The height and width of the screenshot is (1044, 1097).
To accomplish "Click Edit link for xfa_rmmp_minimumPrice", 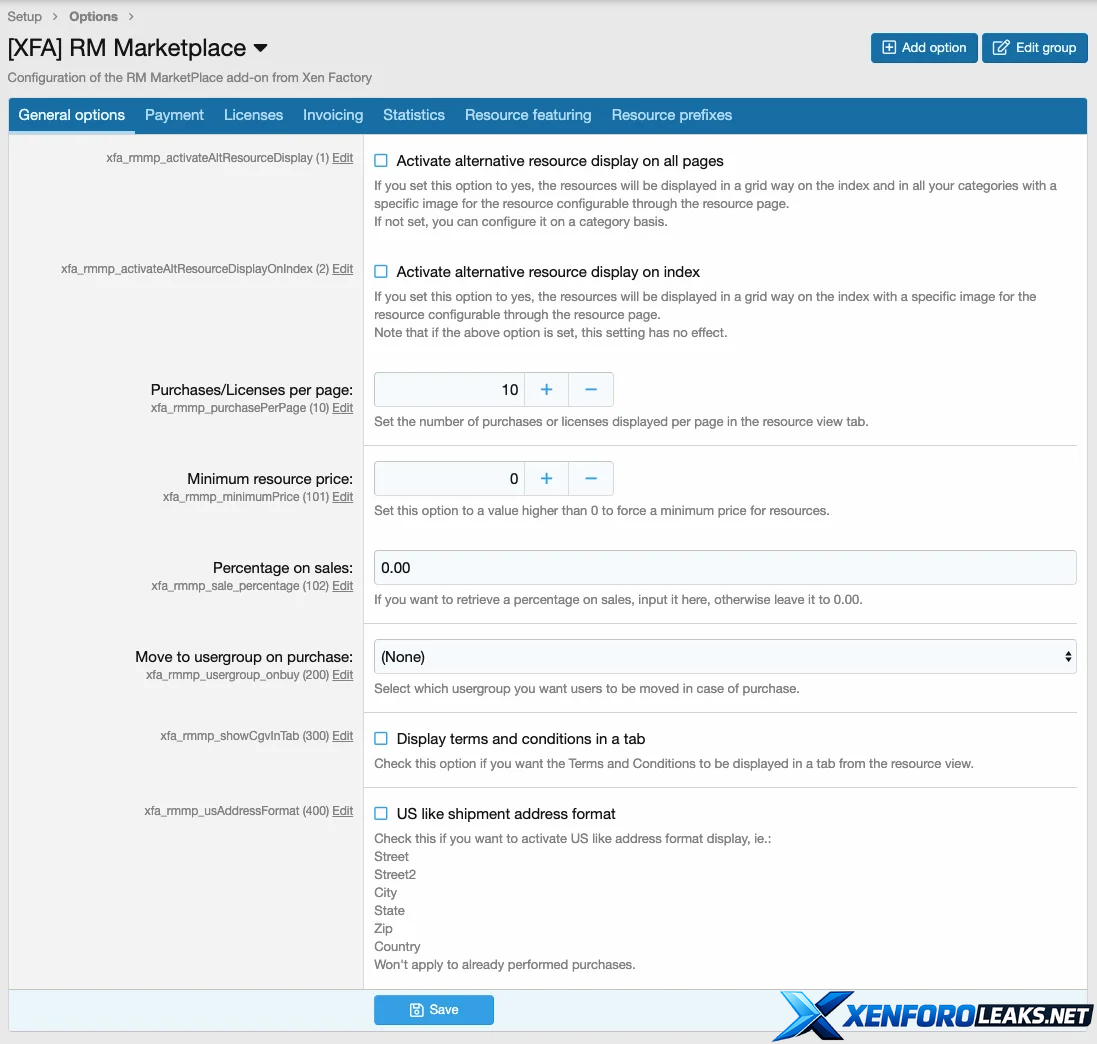I will [342, 497].
